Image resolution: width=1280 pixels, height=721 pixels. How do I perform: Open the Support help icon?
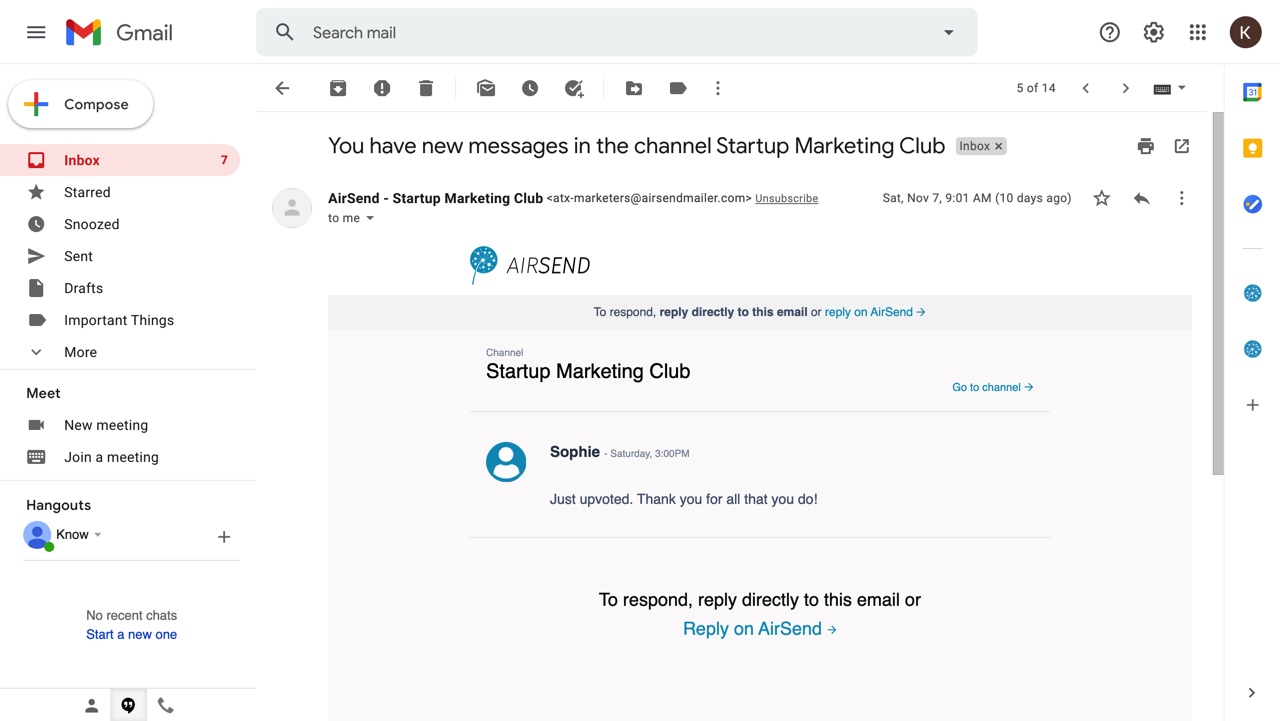[1109, 32]
